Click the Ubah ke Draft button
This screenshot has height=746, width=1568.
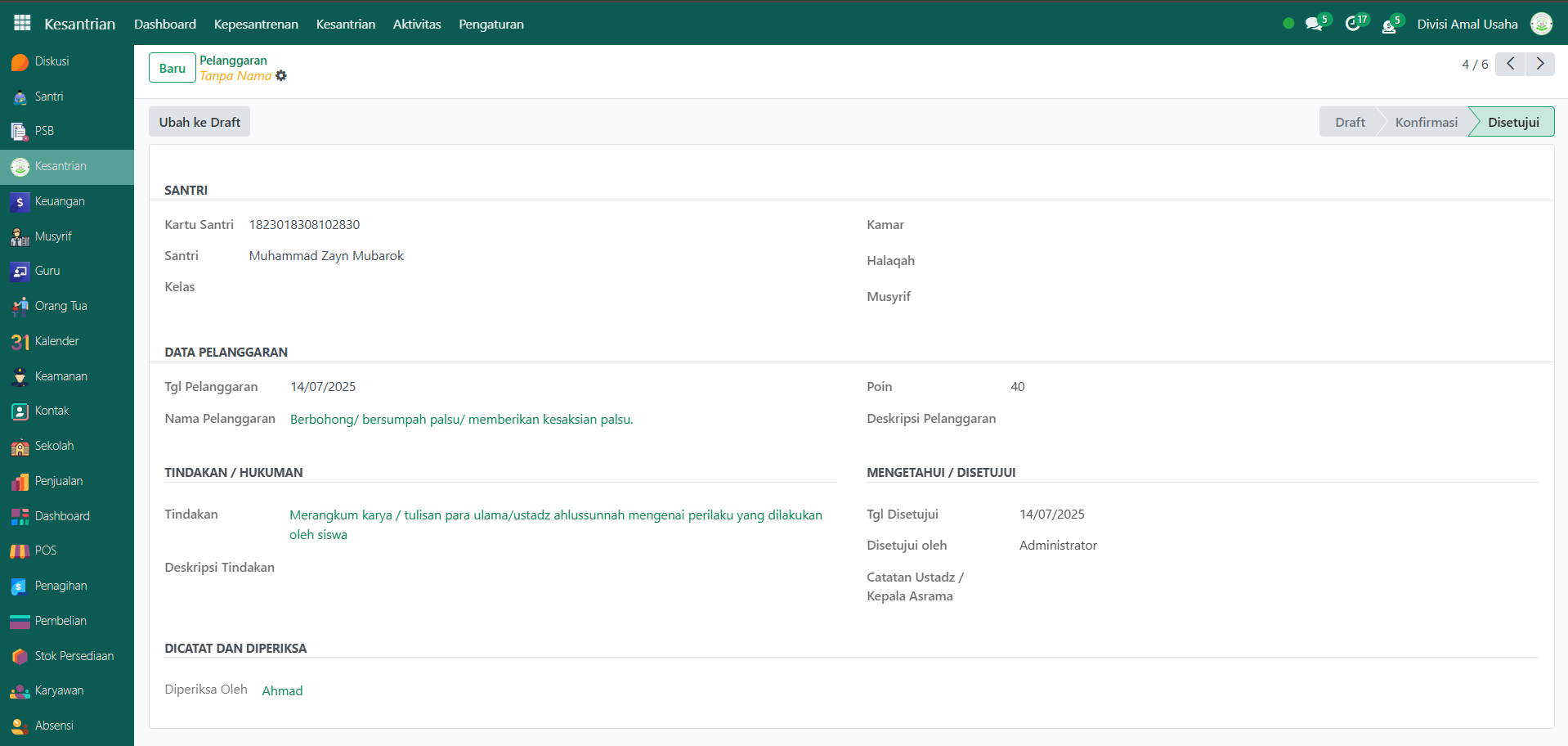pos(199,122)
